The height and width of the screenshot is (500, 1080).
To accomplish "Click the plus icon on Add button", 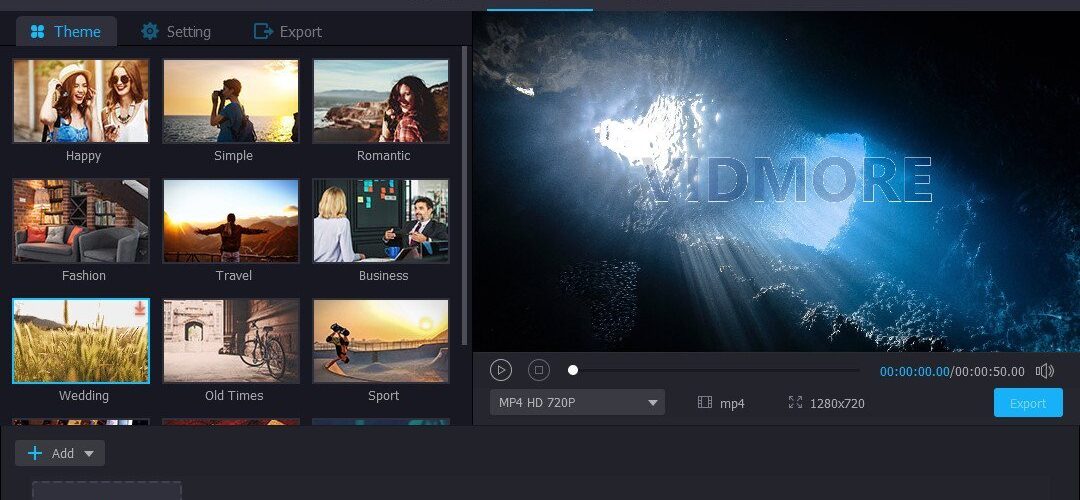I will 34,453.
